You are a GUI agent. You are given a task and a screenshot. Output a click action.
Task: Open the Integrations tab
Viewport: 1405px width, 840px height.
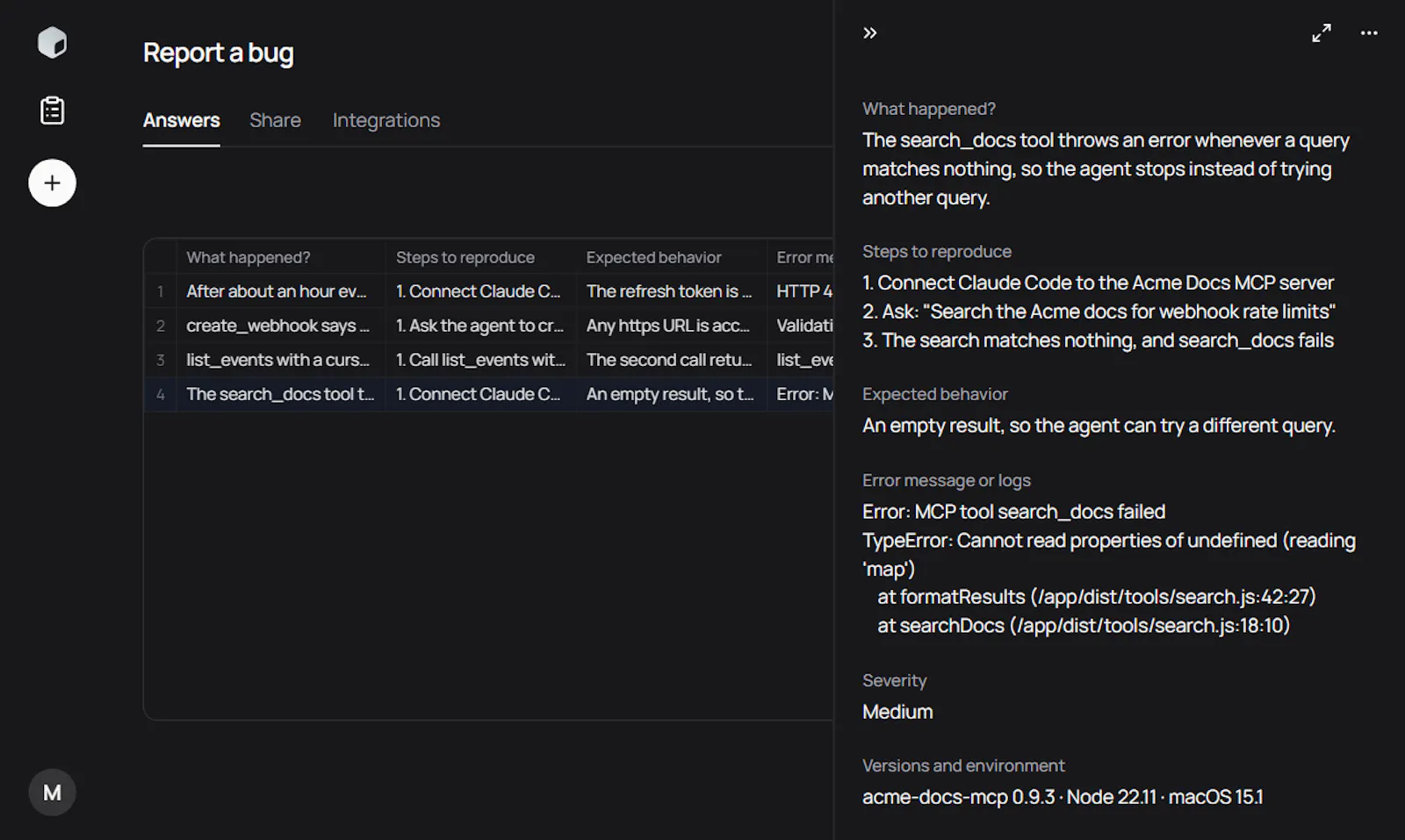(386, 120)
